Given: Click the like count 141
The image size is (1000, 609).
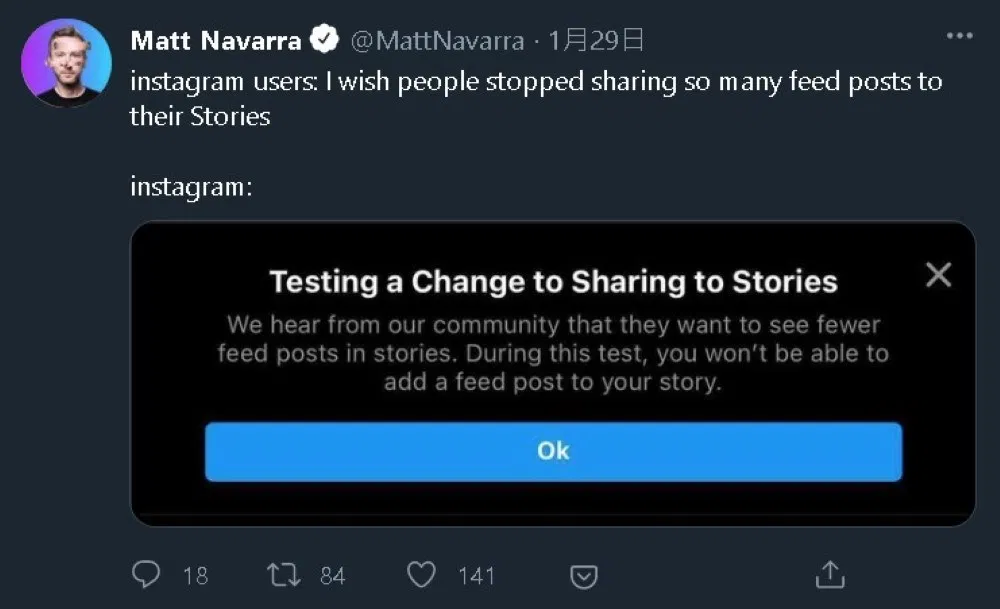Looking at the screenshot, I should (476, 575).
